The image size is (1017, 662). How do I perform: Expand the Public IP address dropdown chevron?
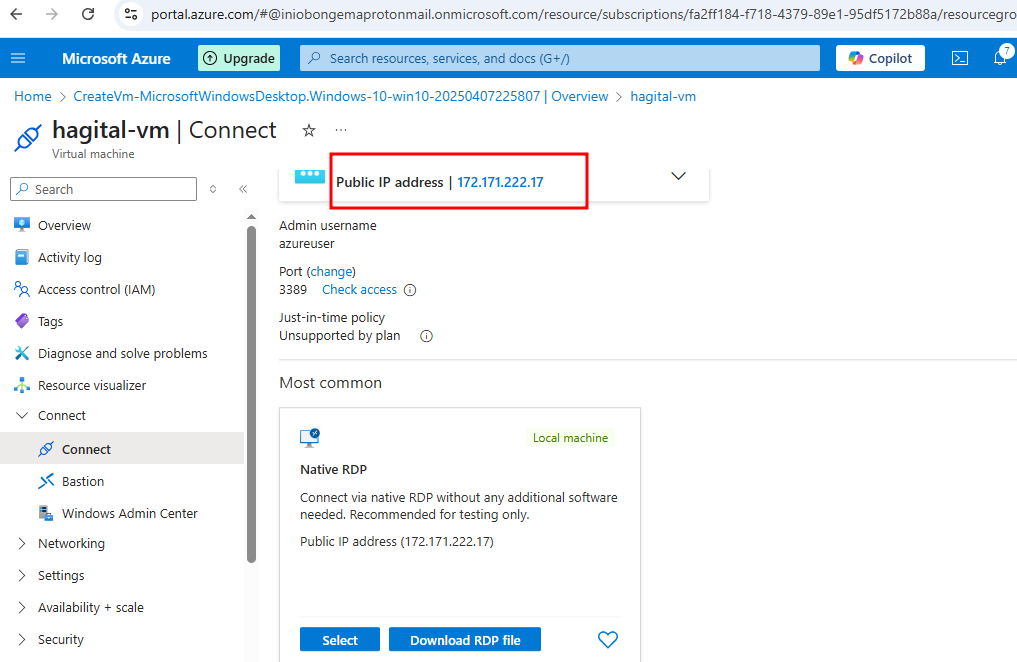(678, 176)
